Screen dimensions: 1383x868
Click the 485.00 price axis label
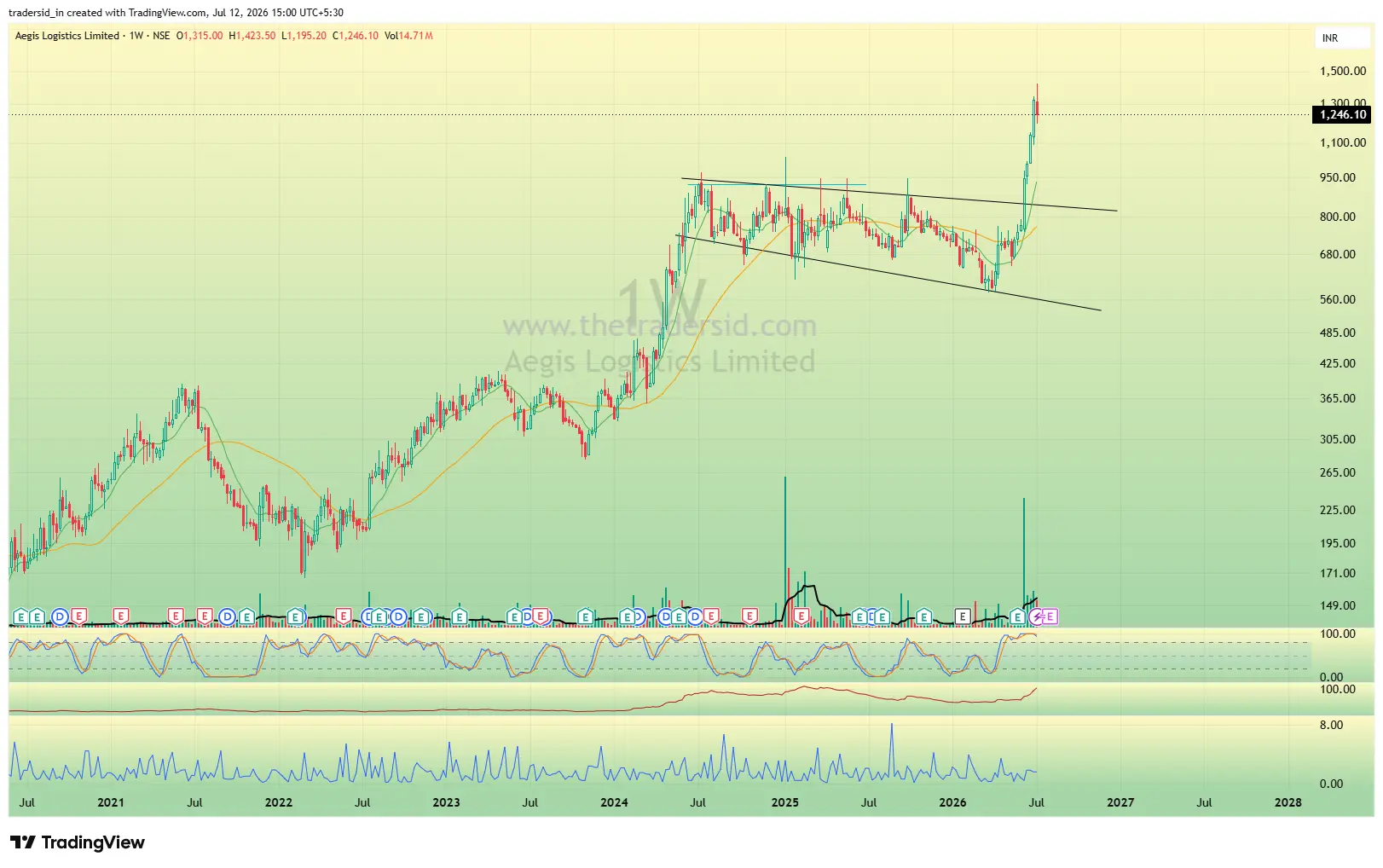tap(1338, 333)
